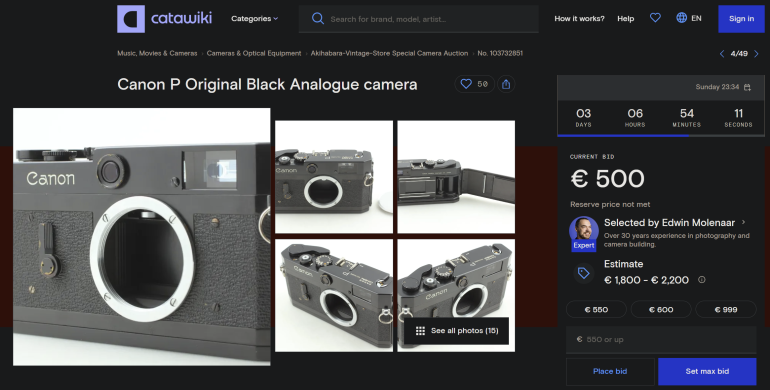
Task: Select the € 999 quick bid
Action: point(726,309)
